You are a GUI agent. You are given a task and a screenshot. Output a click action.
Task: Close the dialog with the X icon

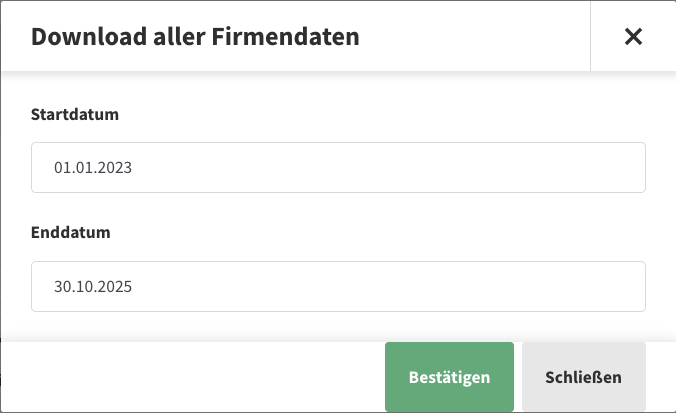[x=632, y=37]
